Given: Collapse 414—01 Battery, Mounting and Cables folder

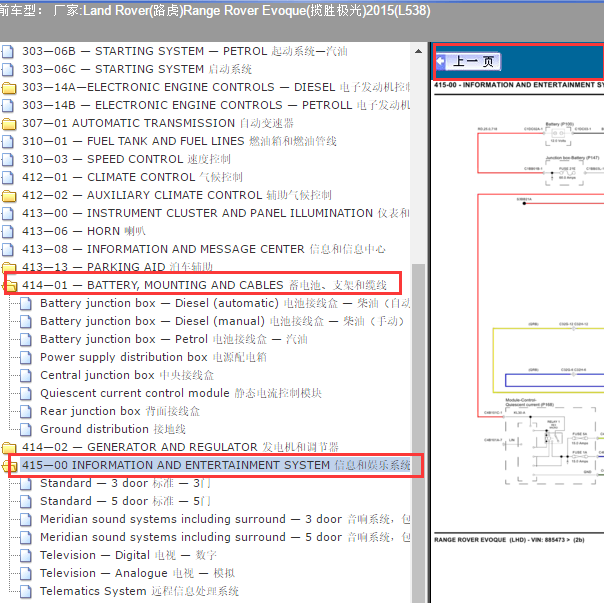Looking at the screenshot, I should 205,285.
